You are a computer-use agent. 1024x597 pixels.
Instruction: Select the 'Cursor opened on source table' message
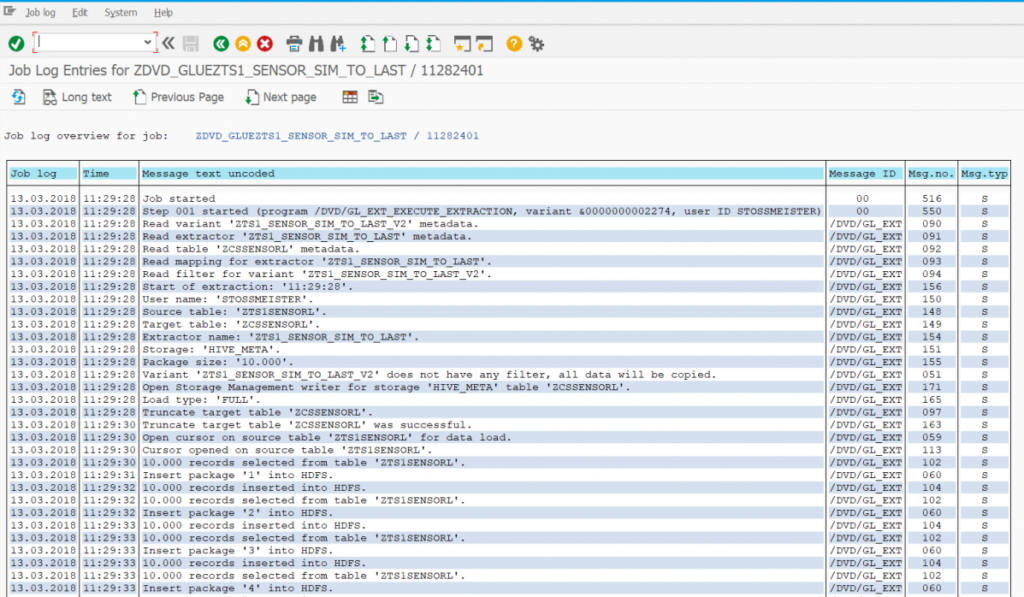coord(287,450)
